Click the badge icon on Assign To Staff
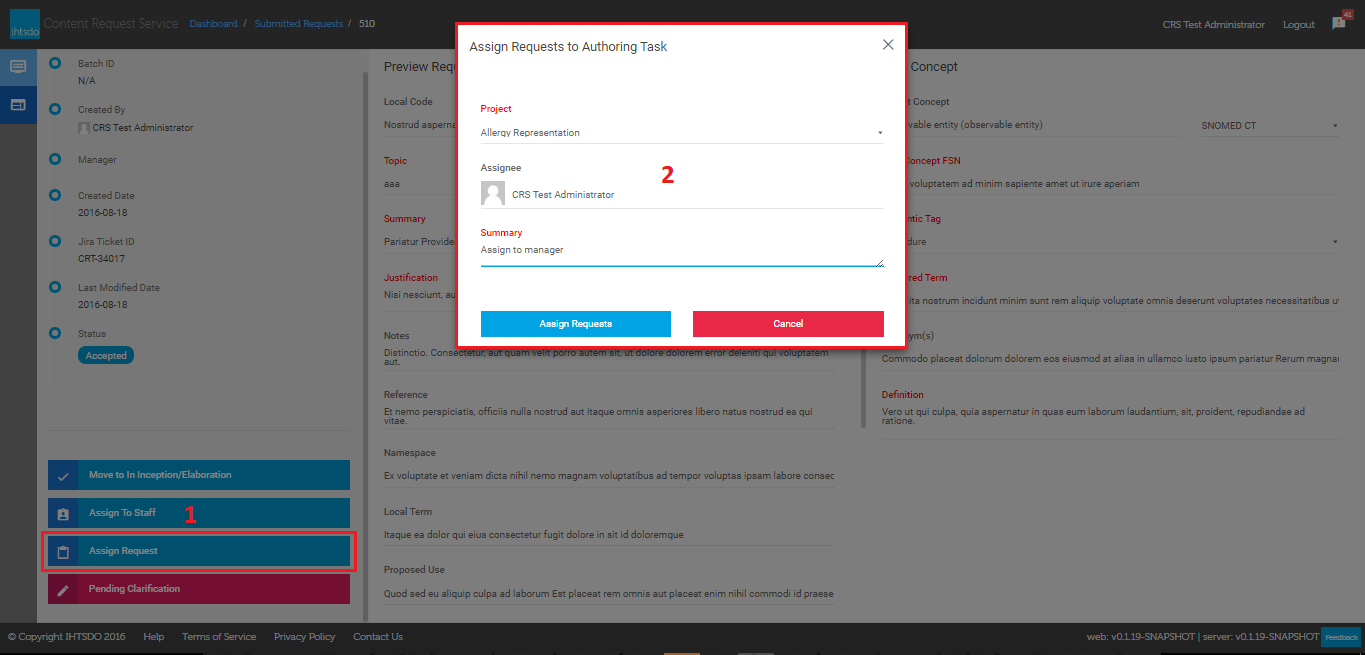1365x655 pixels. click(x=63, y=514)
